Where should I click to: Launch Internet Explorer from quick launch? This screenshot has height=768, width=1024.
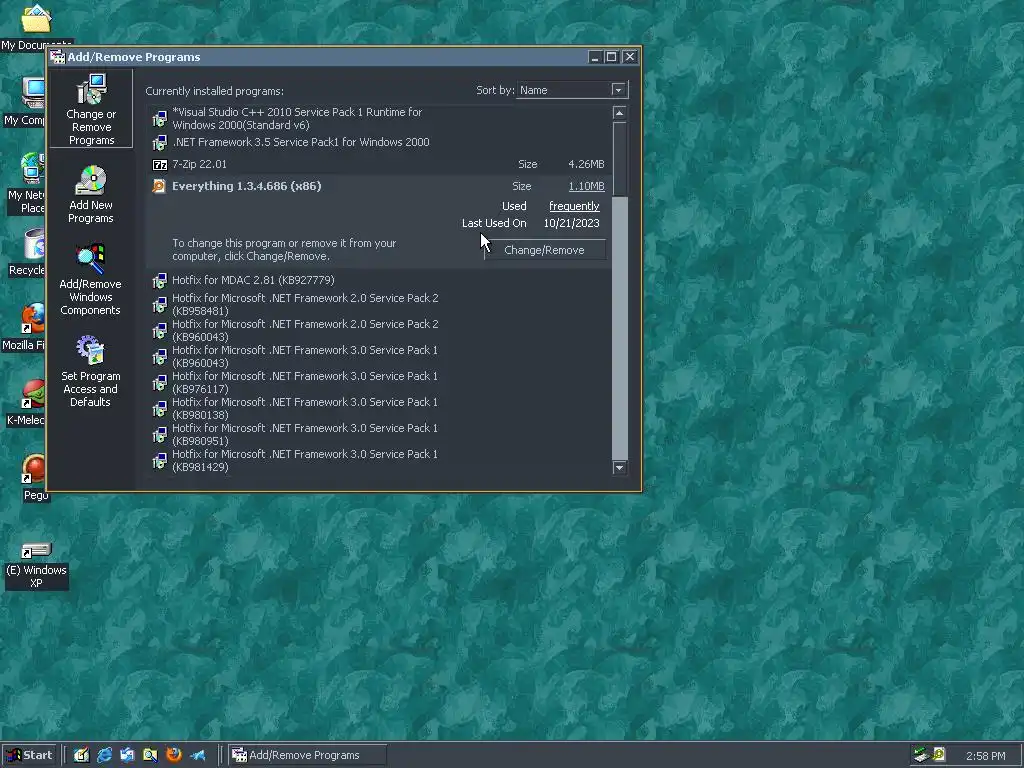click(104, 755)
